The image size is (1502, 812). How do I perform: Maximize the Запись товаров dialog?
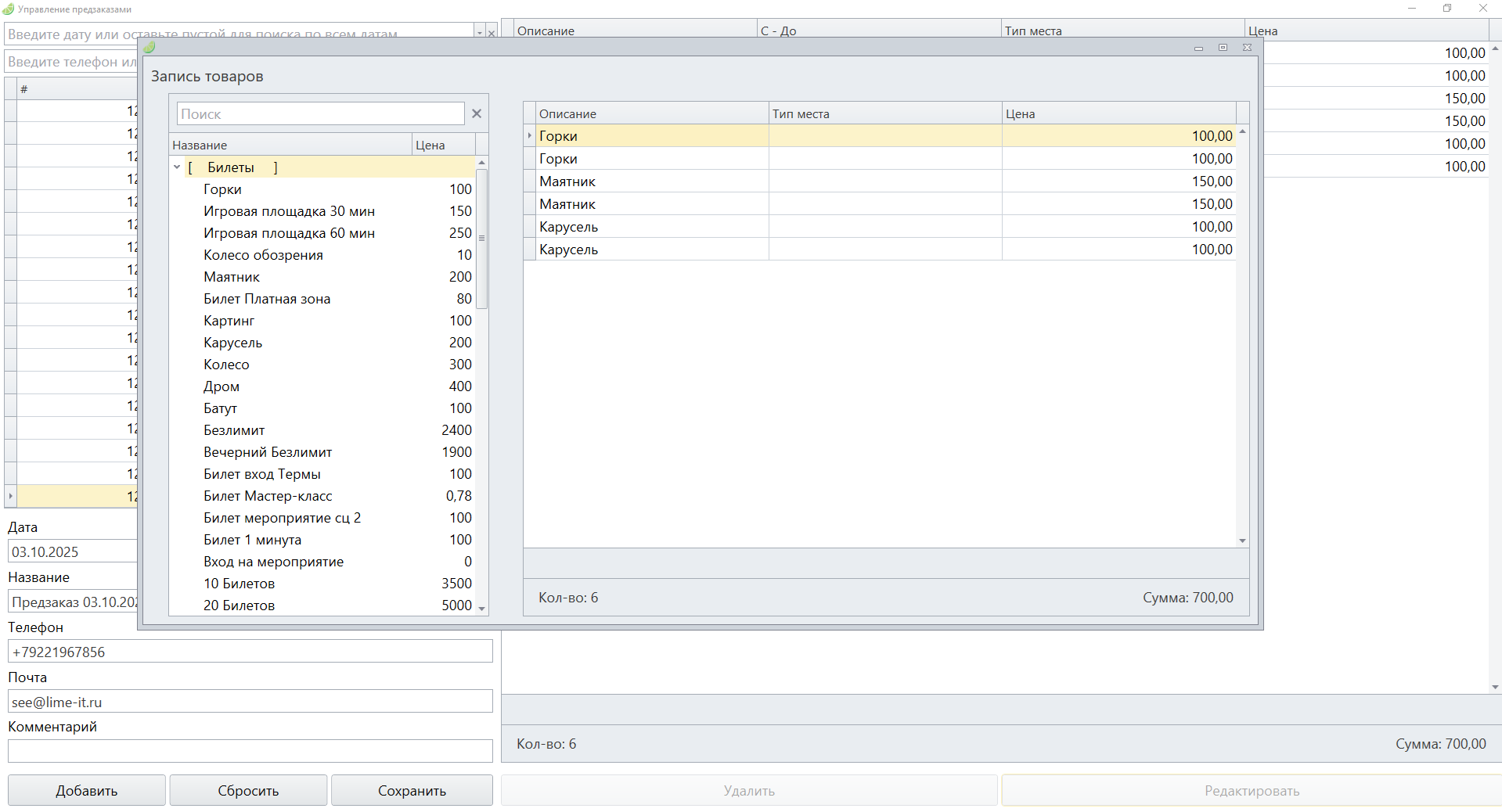click(1223, 48)
